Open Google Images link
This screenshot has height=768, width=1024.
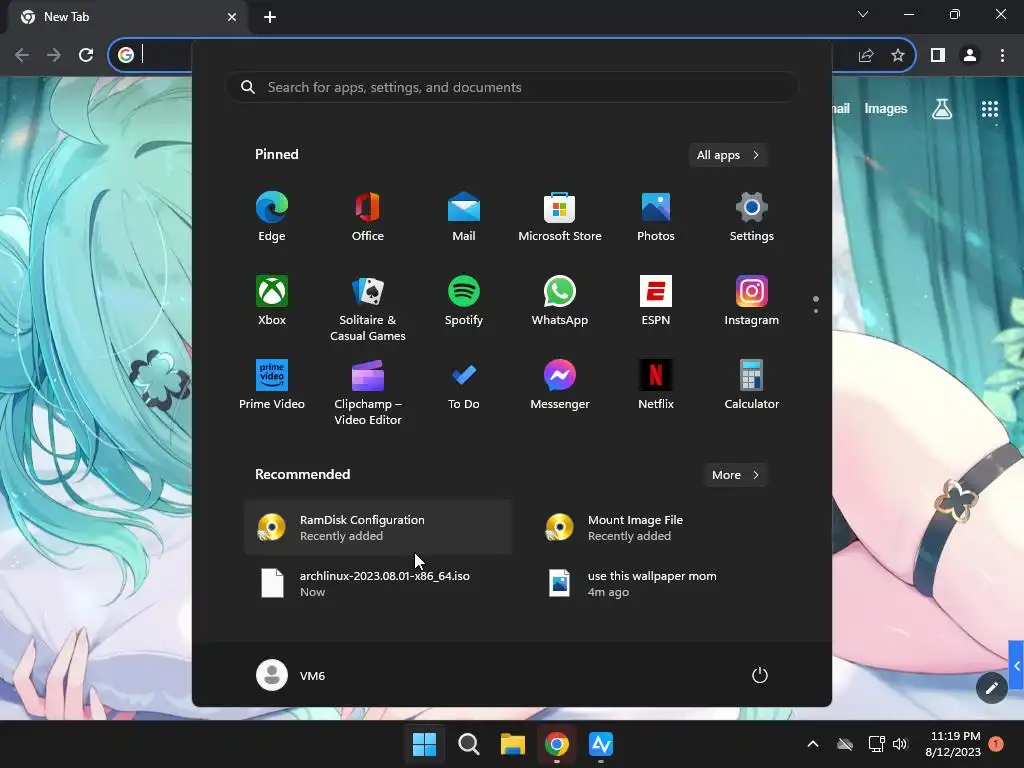coord(886,108)
